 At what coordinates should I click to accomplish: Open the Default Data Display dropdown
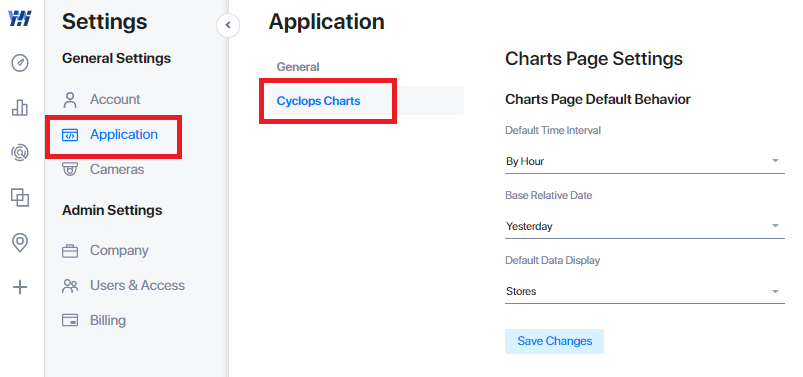(645, 291)
